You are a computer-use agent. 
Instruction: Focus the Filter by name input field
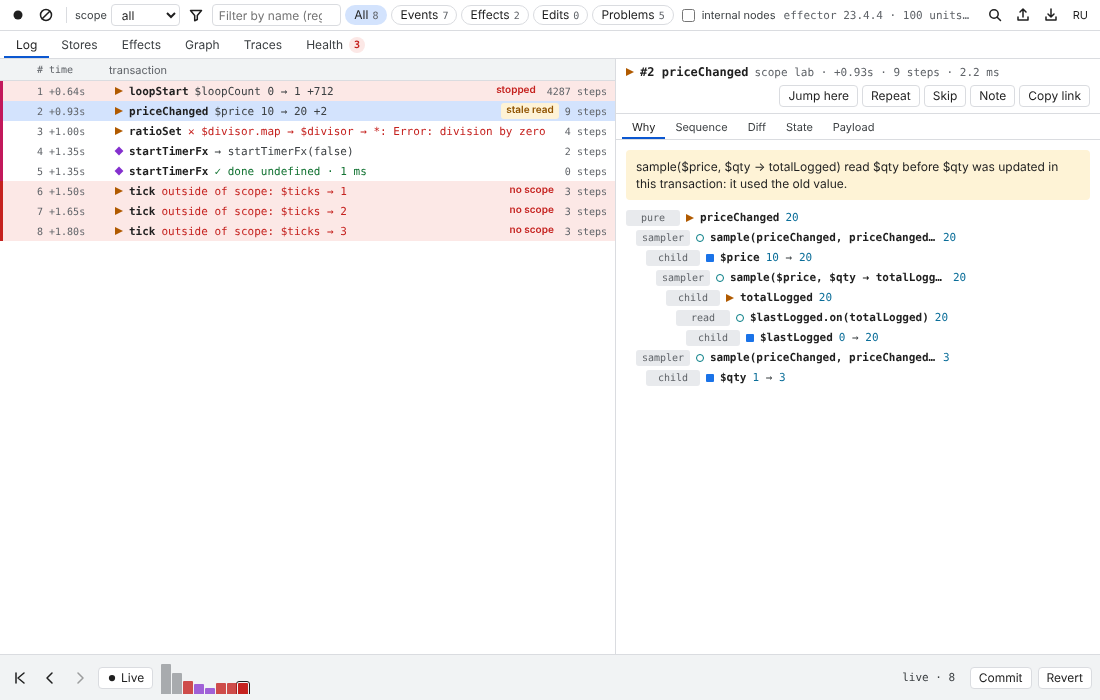pyautogui.click(x=276, y=15)
